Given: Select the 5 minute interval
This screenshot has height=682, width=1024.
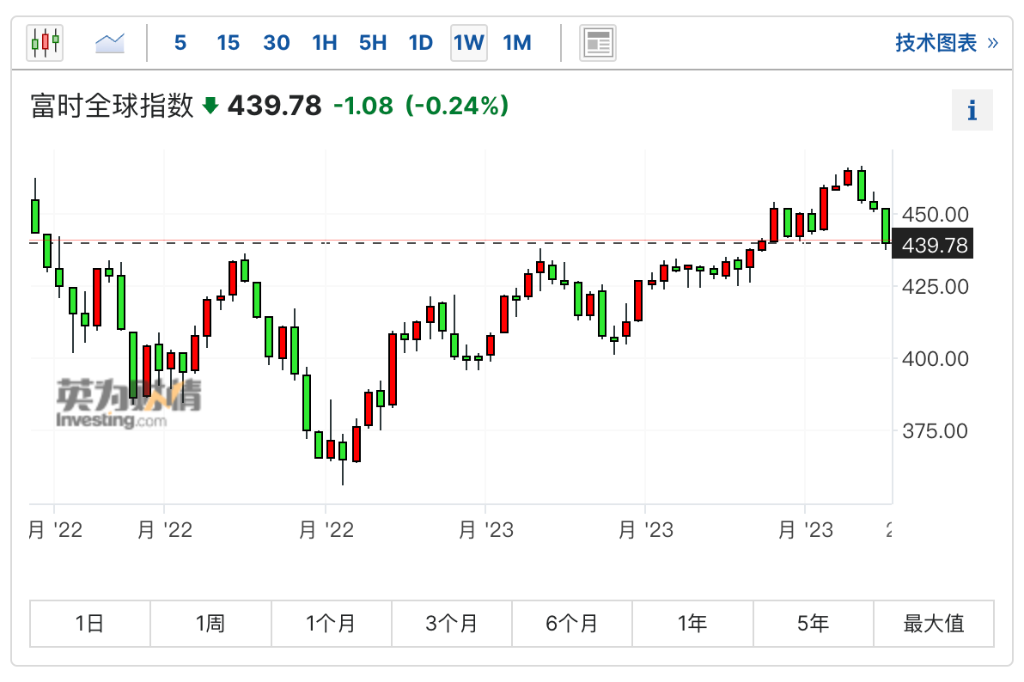Looking at the screenshot, I should tap(180, 43).
